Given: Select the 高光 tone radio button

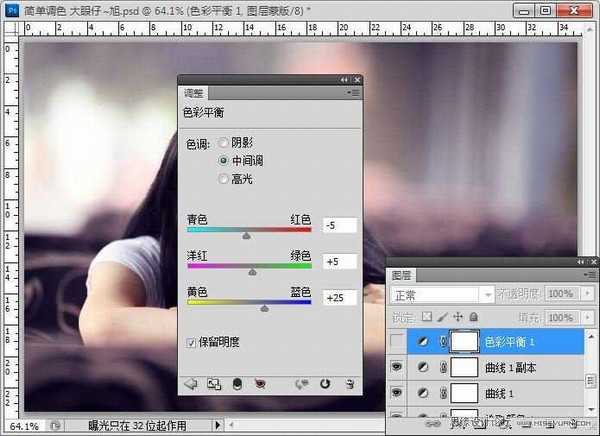Looking at the screenshot, I should pyautogui.click(x=224, y=178).
